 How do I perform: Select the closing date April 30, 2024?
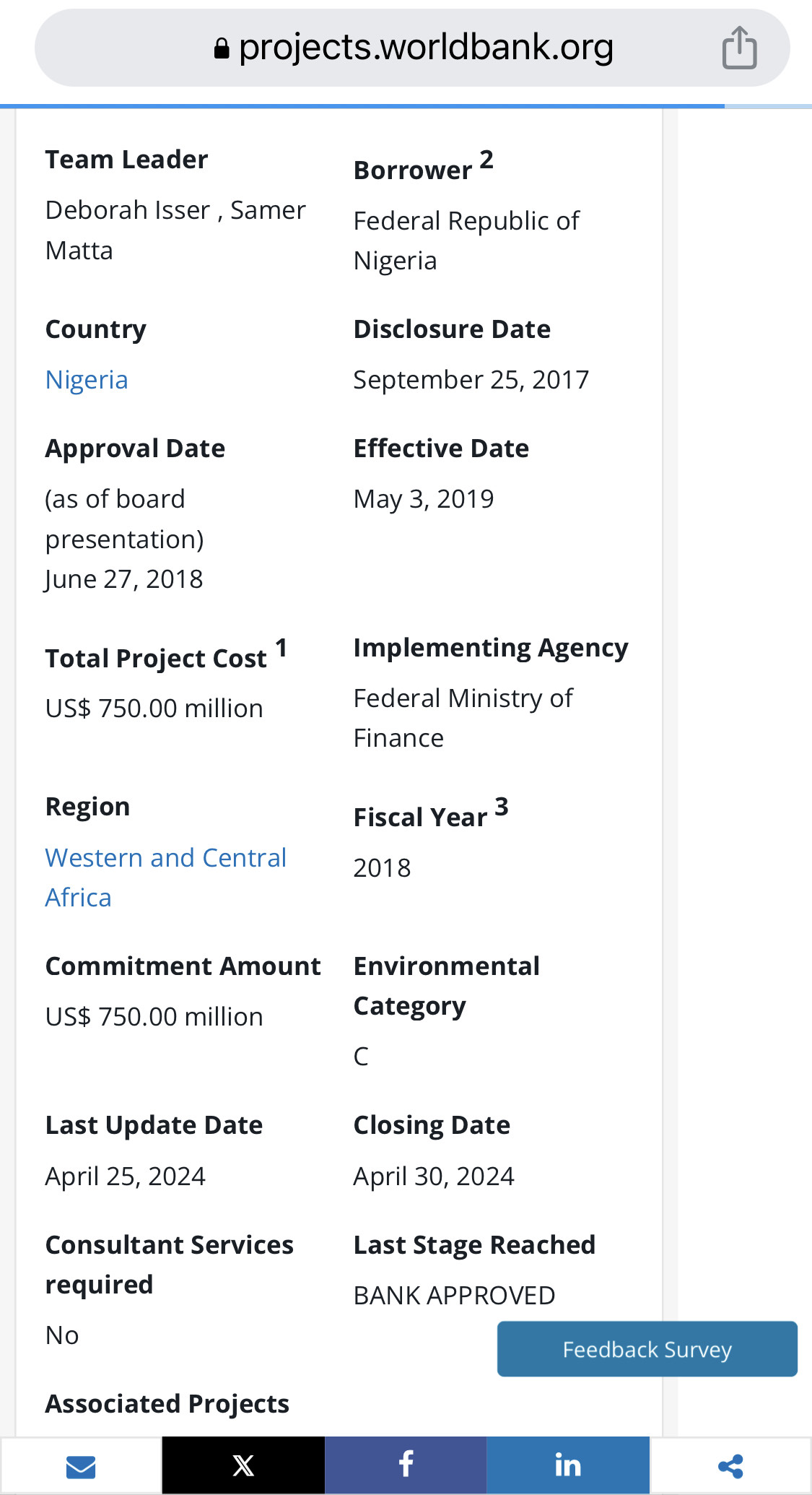coord(434,1176)
